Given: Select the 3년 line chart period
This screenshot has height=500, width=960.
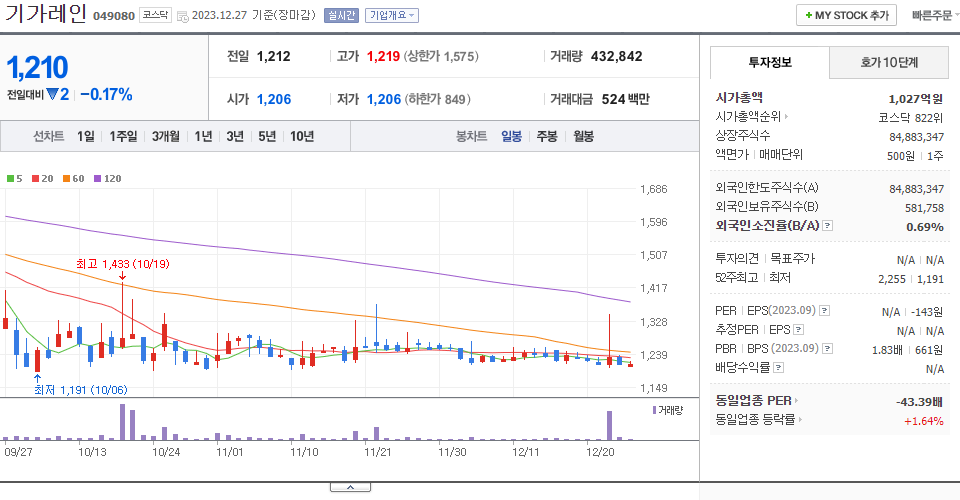Looking at the screenshot, I should [x=234, y=136].
